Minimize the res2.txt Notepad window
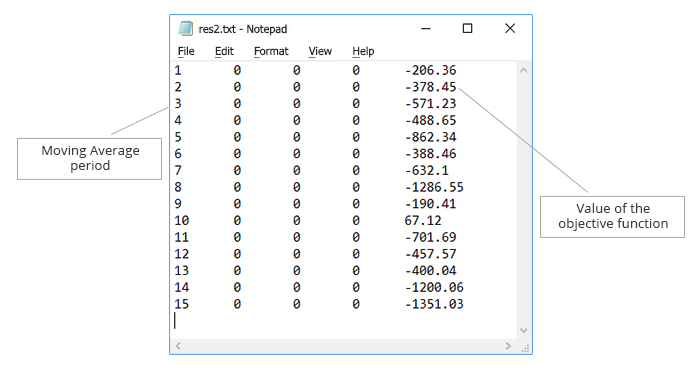Image resolution: width=700 pixels, height=366 pixels. pos(426,29)
